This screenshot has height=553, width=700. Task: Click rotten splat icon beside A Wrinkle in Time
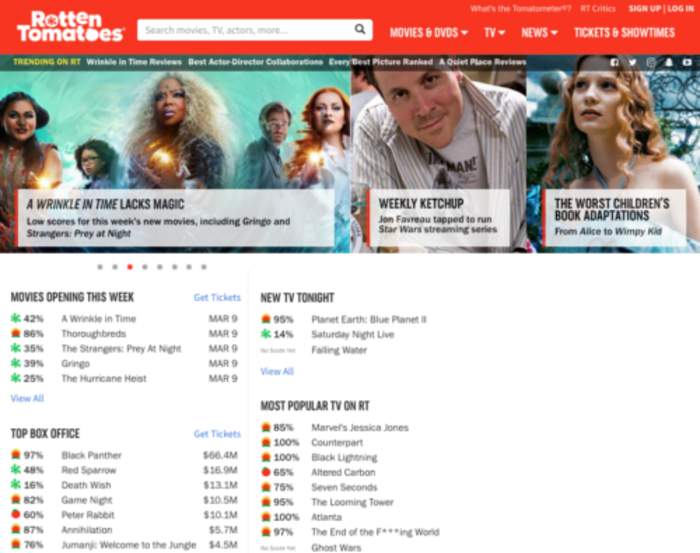click(x=16, y=318)
